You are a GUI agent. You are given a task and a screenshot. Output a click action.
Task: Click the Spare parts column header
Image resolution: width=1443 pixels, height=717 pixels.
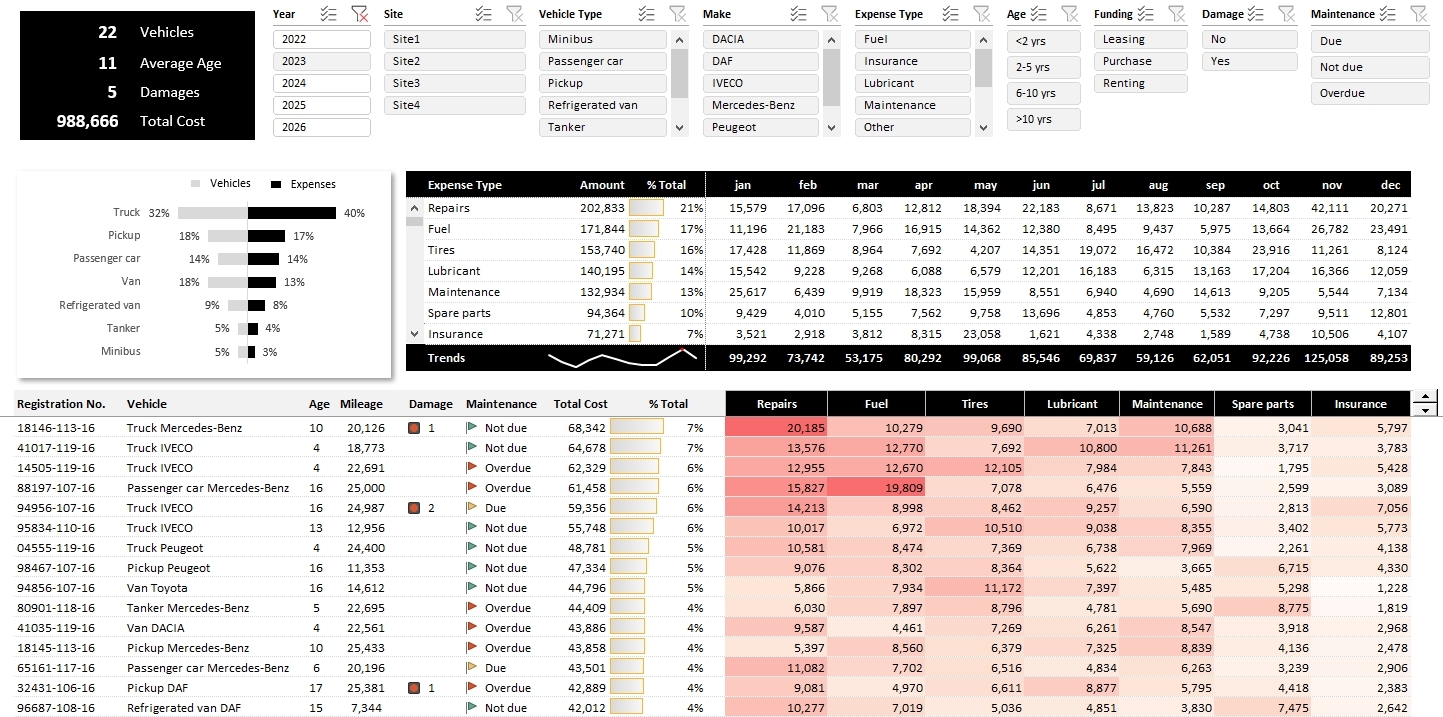[x=1262, y=404]
